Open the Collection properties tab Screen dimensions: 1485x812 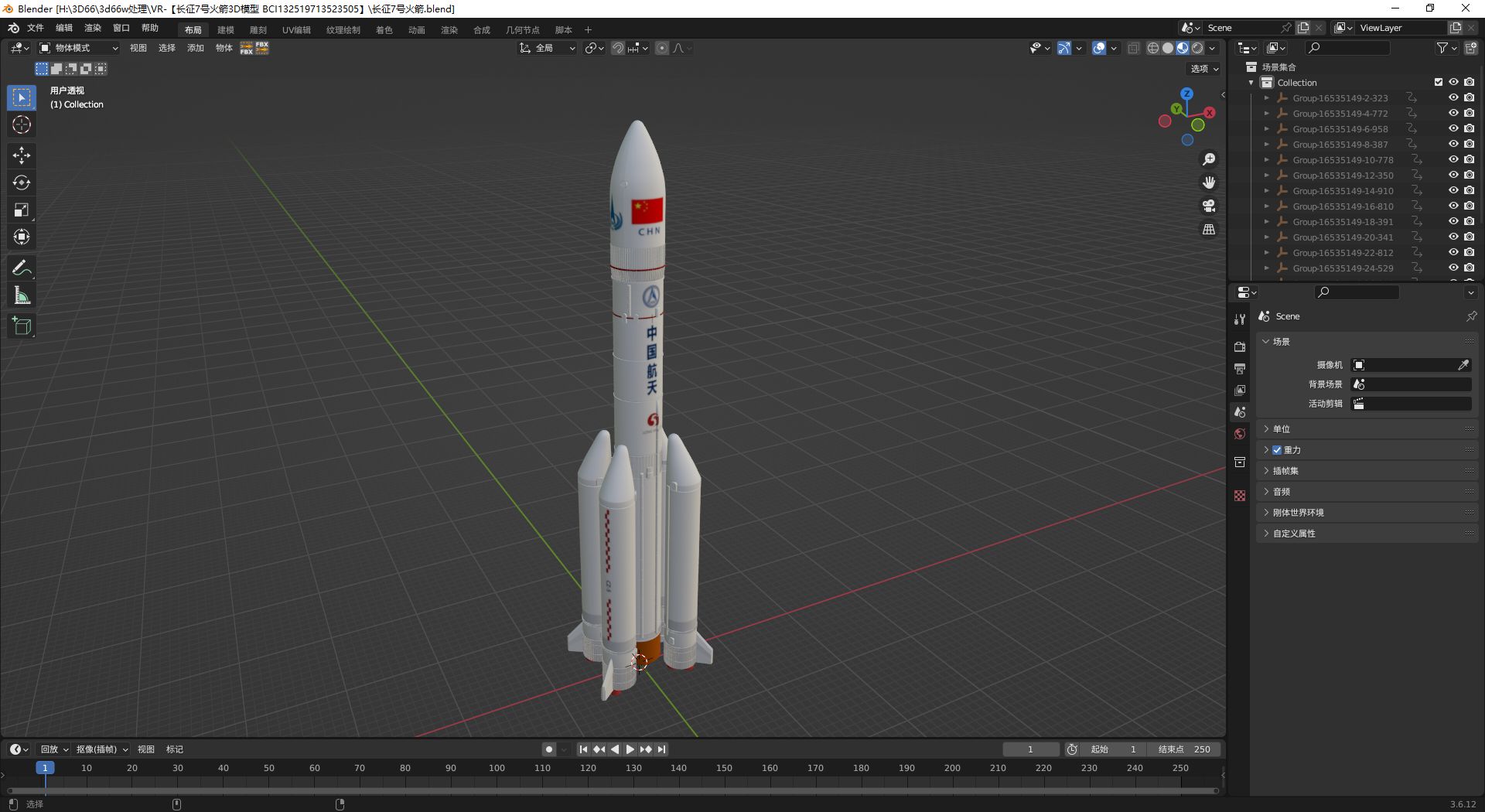pos(1240,462)
